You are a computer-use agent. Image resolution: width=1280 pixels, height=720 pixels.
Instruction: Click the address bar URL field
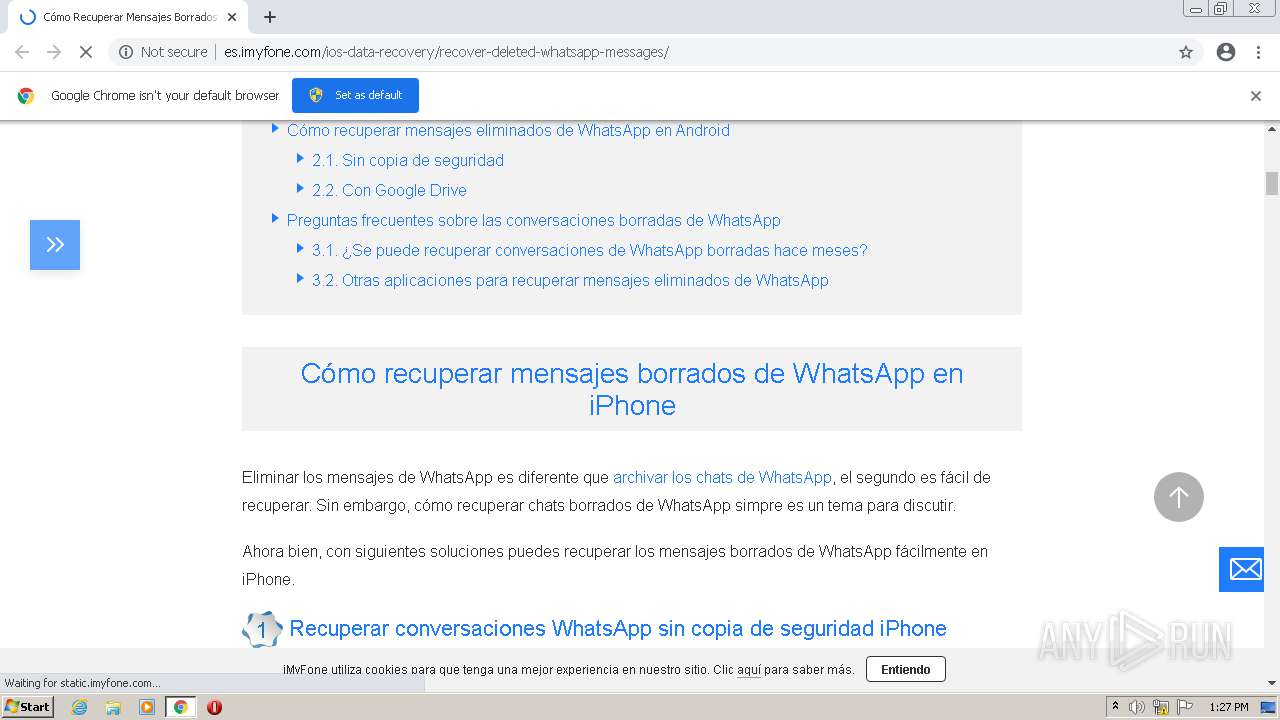tap(446, 52)
